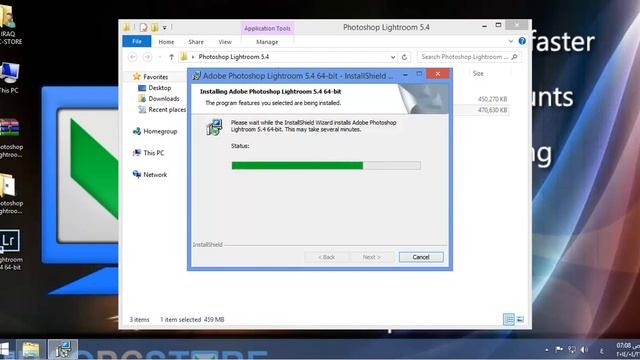The image size is (640, 360).
Task: Click the Explorer Back arrow
Action: coord(133,57)
